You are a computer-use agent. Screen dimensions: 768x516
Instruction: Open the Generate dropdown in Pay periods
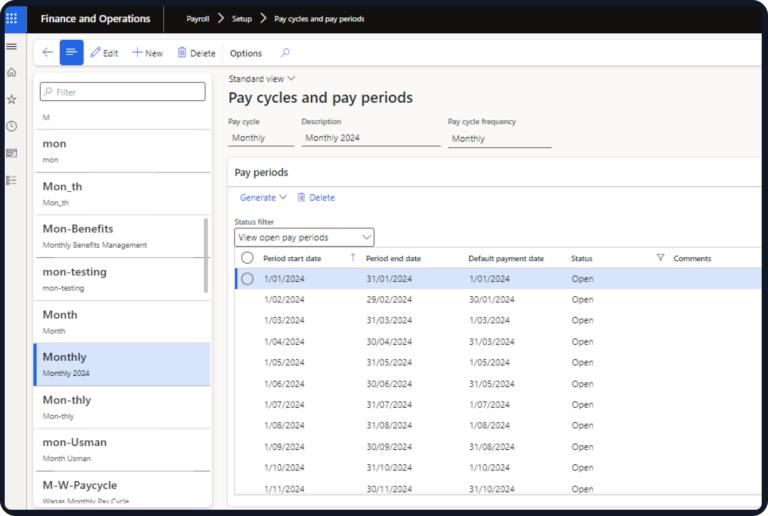click(x=263, y=197)
